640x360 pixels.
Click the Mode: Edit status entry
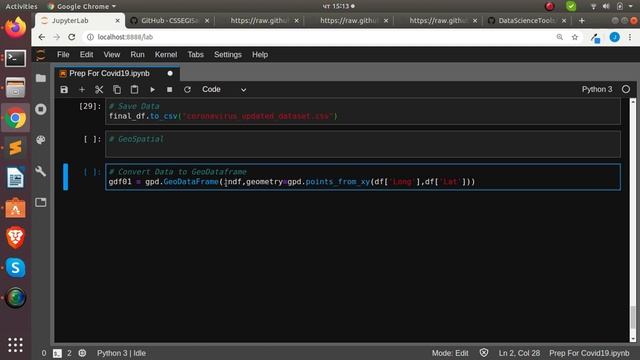coord(450,353)
